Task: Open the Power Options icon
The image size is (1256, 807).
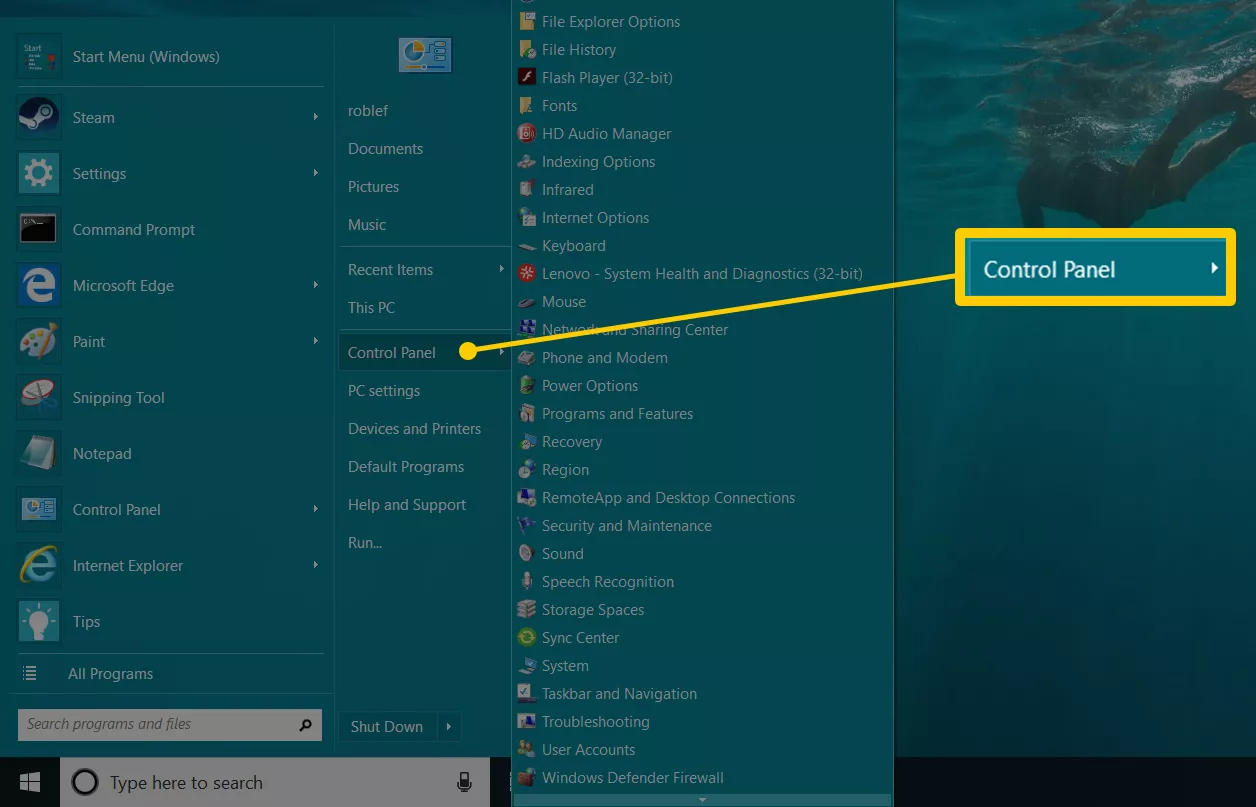Action: pyautogui.click(x=527, y=386)
